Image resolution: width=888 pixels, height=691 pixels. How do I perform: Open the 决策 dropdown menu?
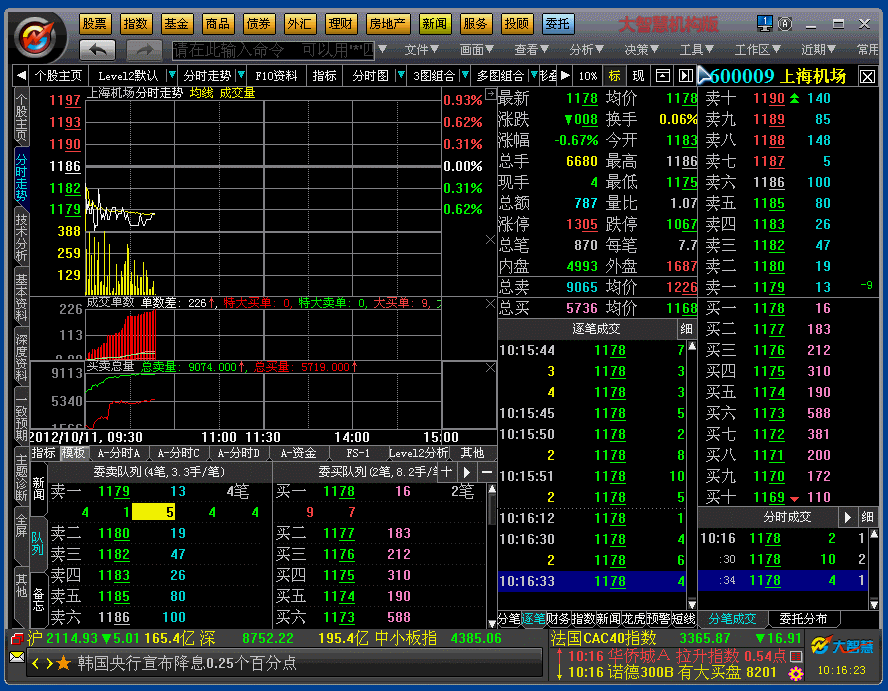click(641, 50)
